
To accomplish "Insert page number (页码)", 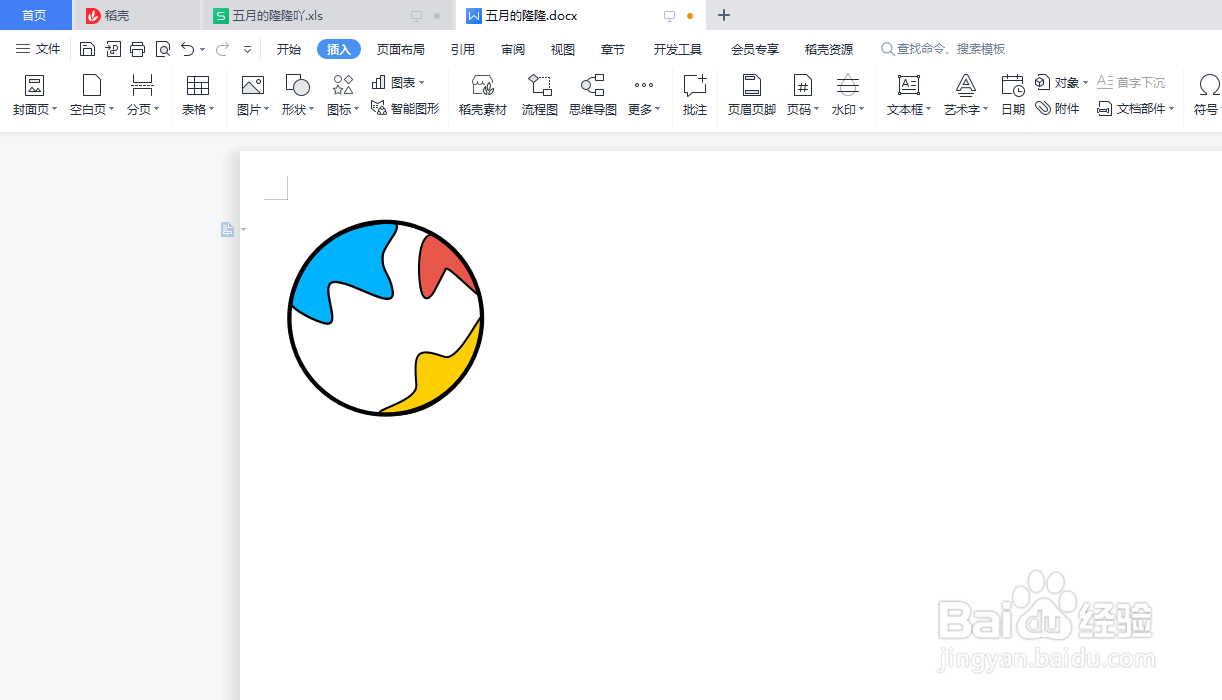I will click(803, 96).
